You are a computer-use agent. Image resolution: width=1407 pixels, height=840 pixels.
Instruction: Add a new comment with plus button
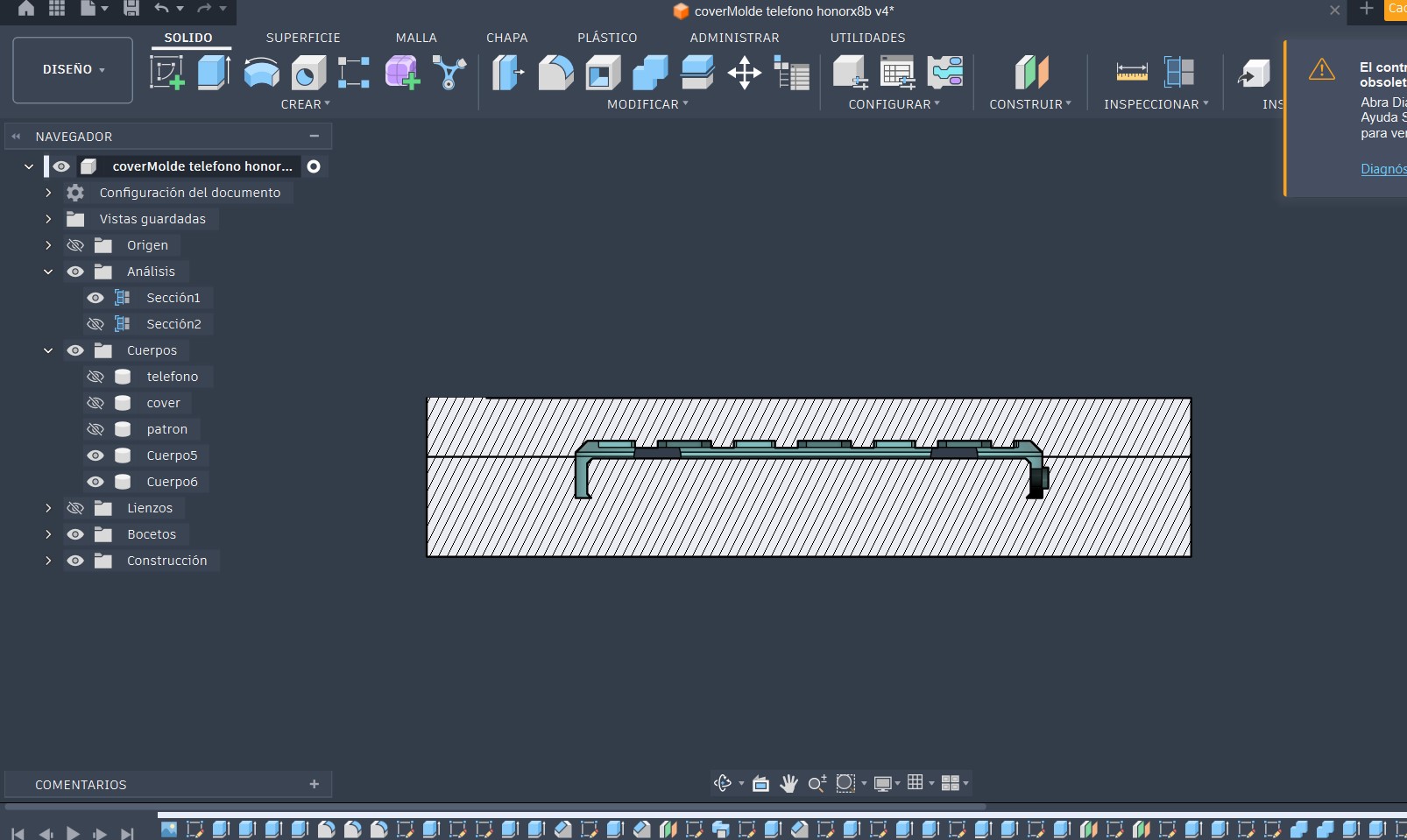[x=315, y=784]
